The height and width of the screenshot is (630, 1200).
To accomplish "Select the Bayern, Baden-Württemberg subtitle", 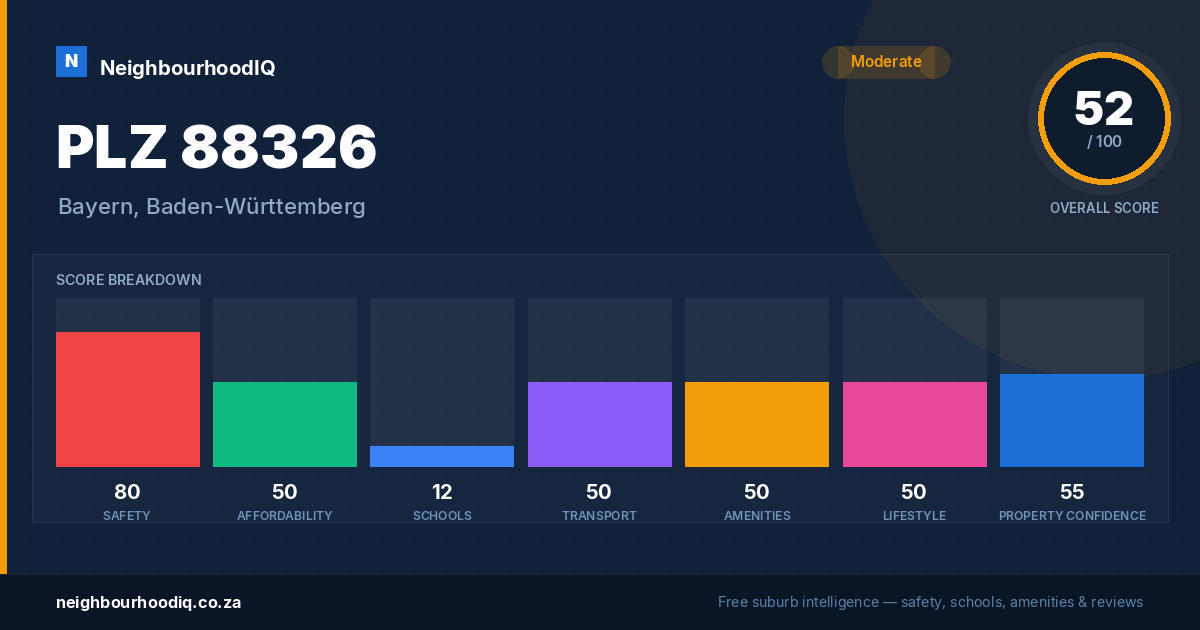I will click(212, 207).
